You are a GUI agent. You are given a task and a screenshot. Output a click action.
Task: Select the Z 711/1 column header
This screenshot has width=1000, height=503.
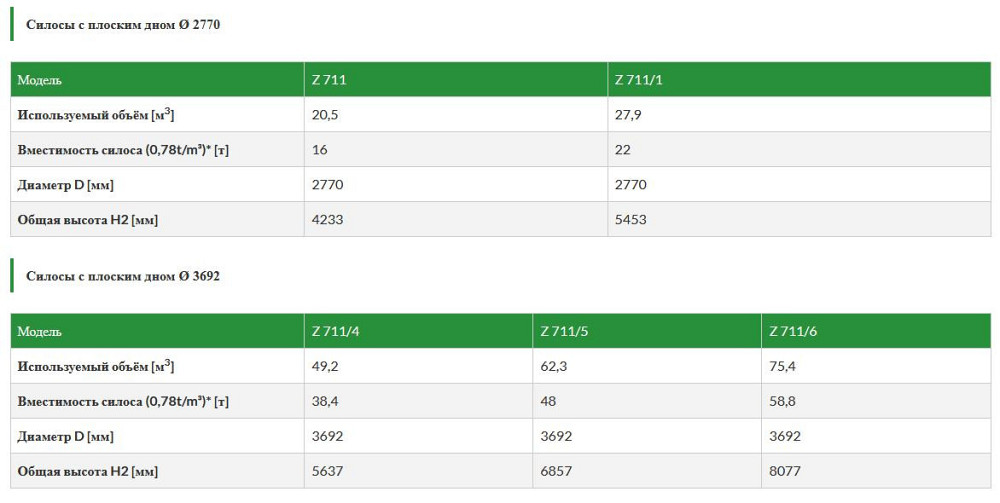[x=638, y=80]
